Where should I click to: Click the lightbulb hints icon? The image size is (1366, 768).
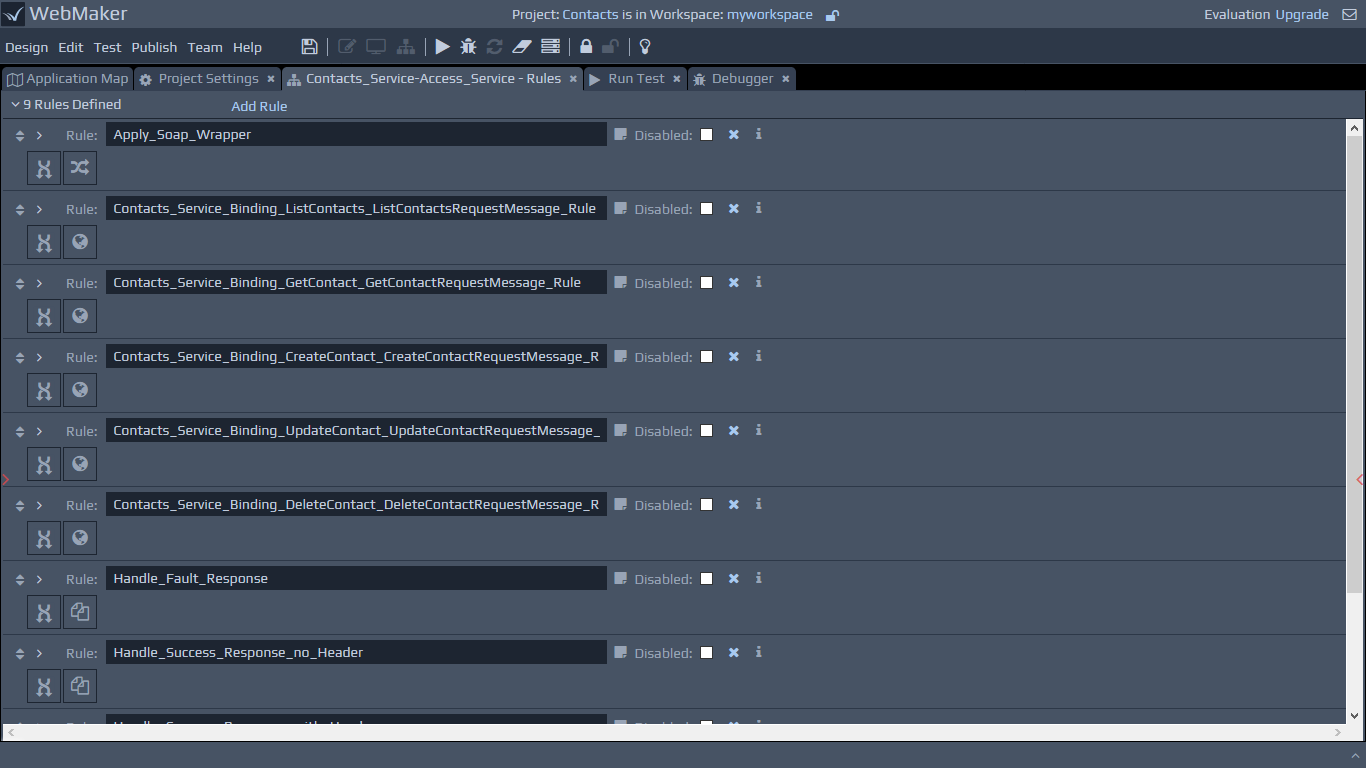tap(645, 47)
